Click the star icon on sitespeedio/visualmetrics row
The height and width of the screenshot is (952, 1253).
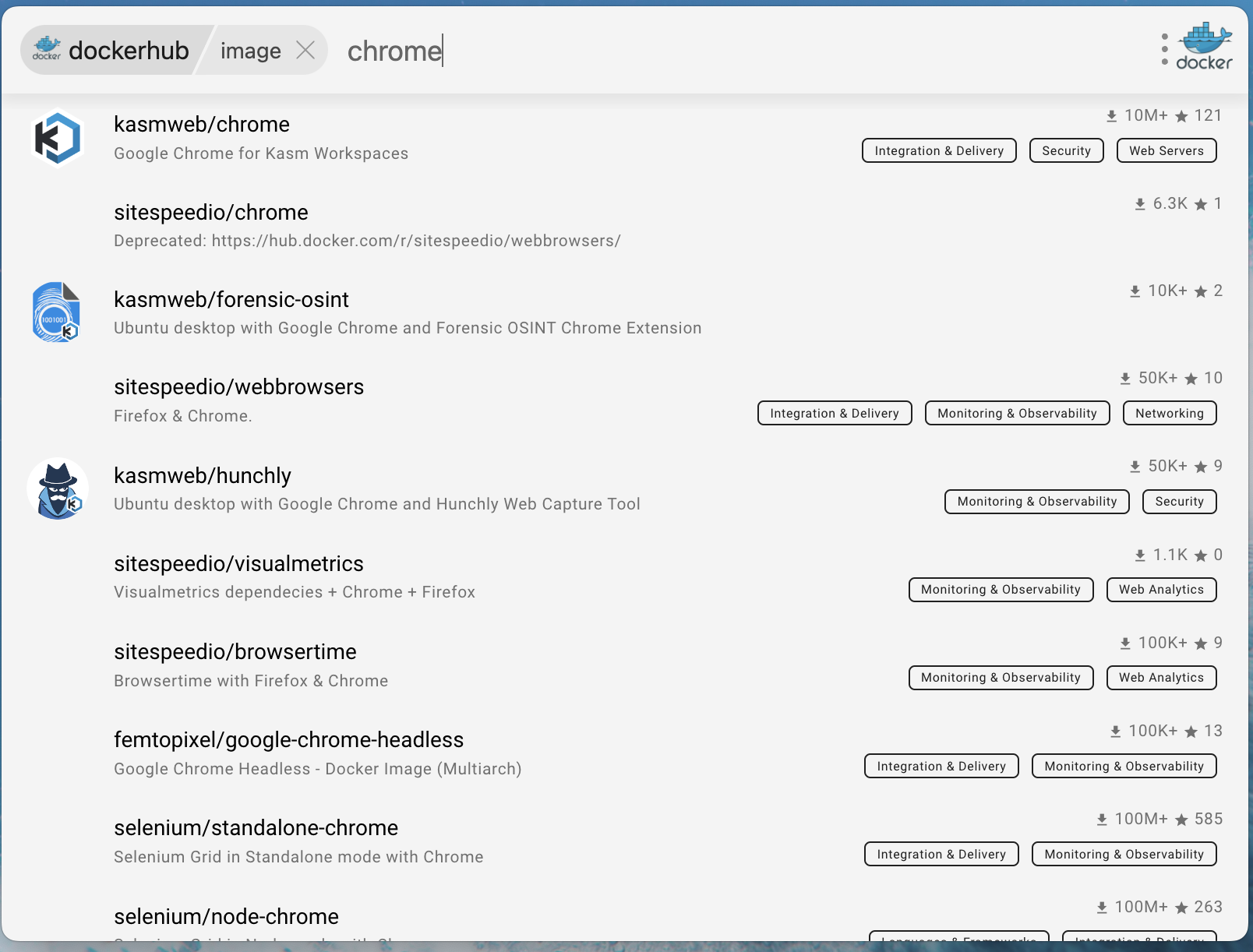tap(1201, 555)
